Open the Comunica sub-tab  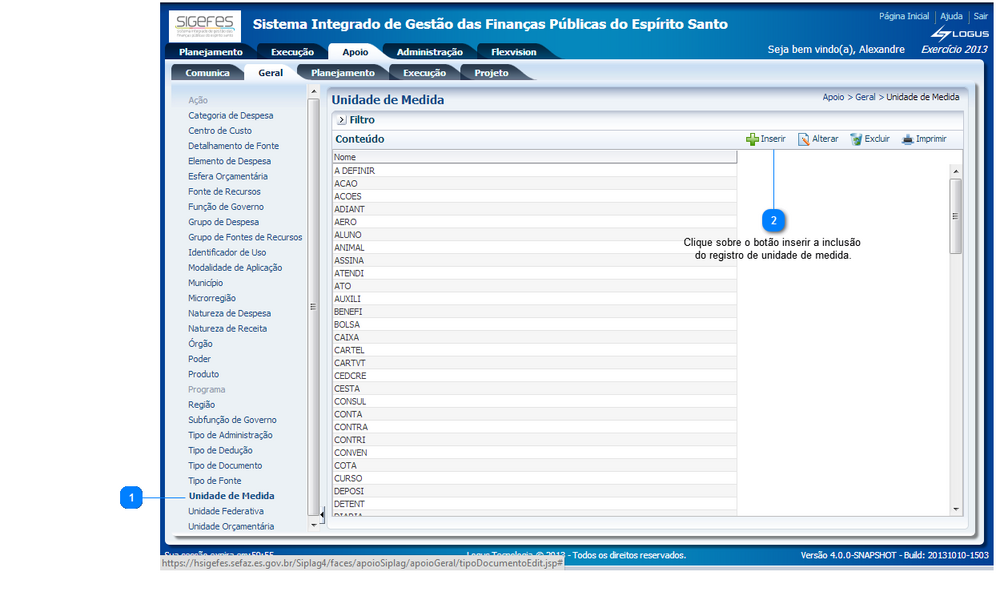tap(207, 73)
